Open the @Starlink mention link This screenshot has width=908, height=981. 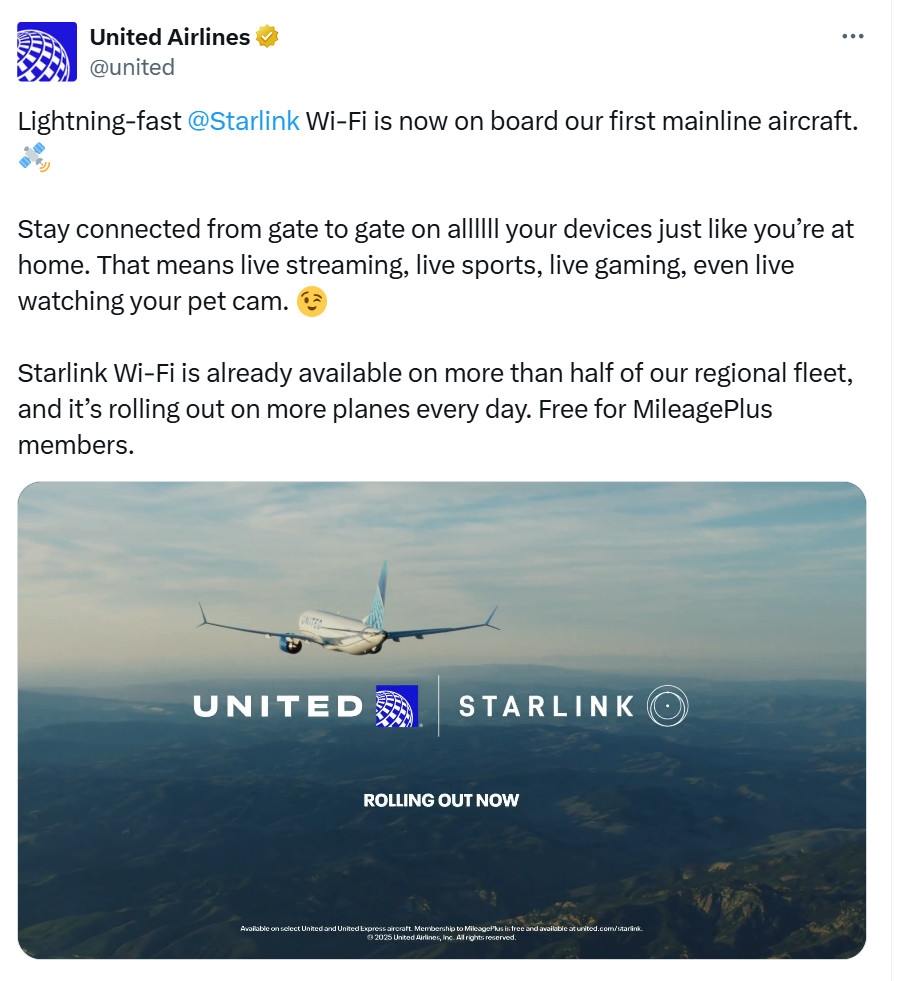243,121
